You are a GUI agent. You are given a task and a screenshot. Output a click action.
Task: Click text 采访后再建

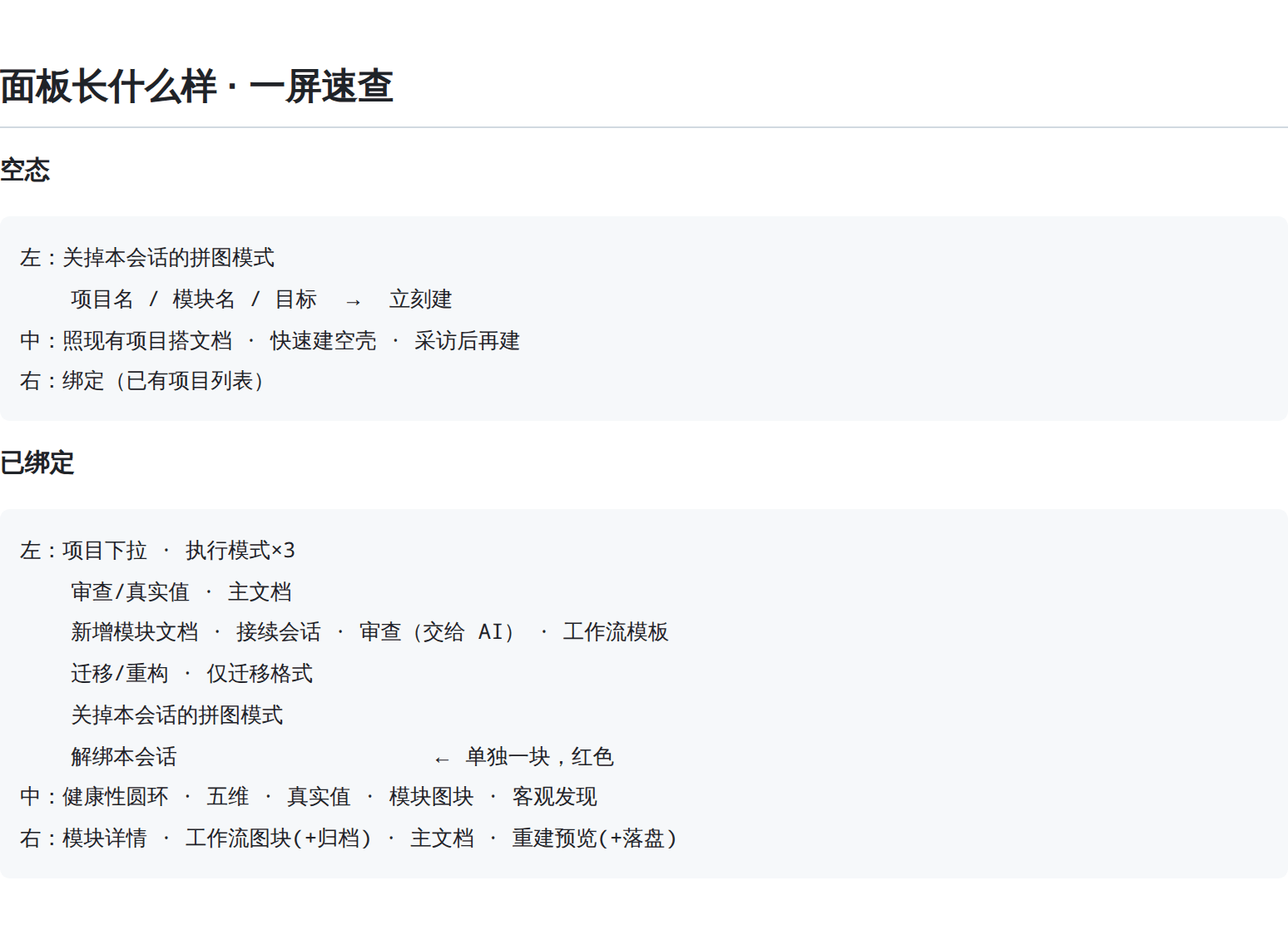tap(467, 341)
